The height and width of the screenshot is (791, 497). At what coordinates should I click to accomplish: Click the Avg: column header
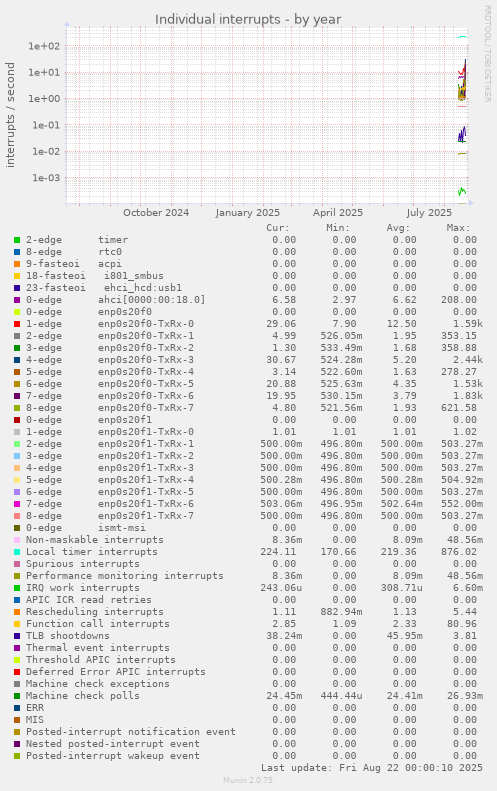point(399,228)
